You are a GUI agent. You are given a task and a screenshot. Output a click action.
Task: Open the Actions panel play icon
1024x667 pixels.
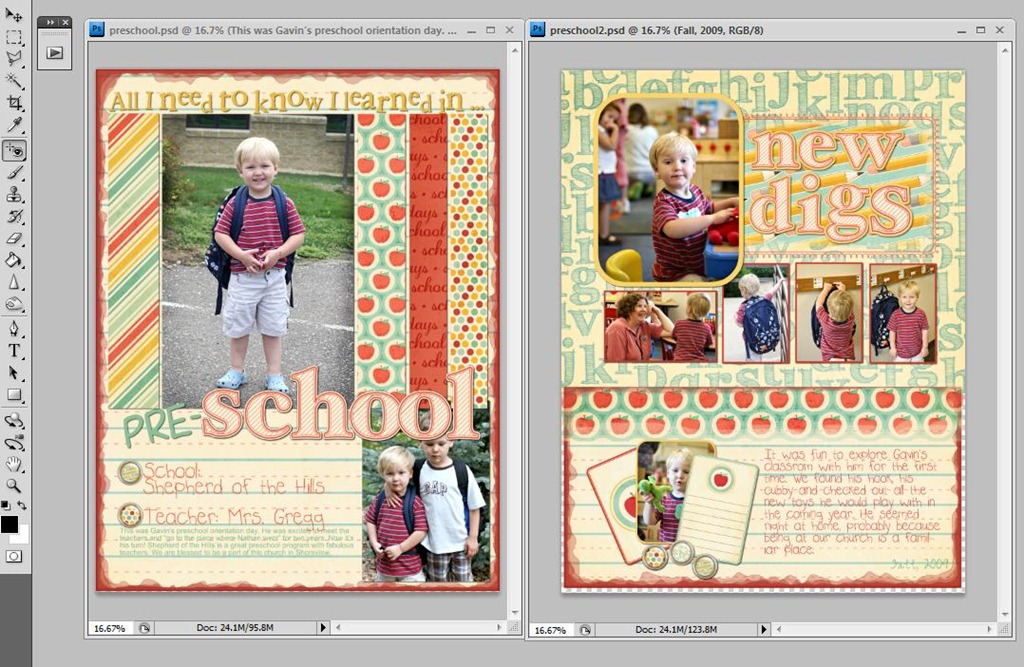tap(54, 52)
